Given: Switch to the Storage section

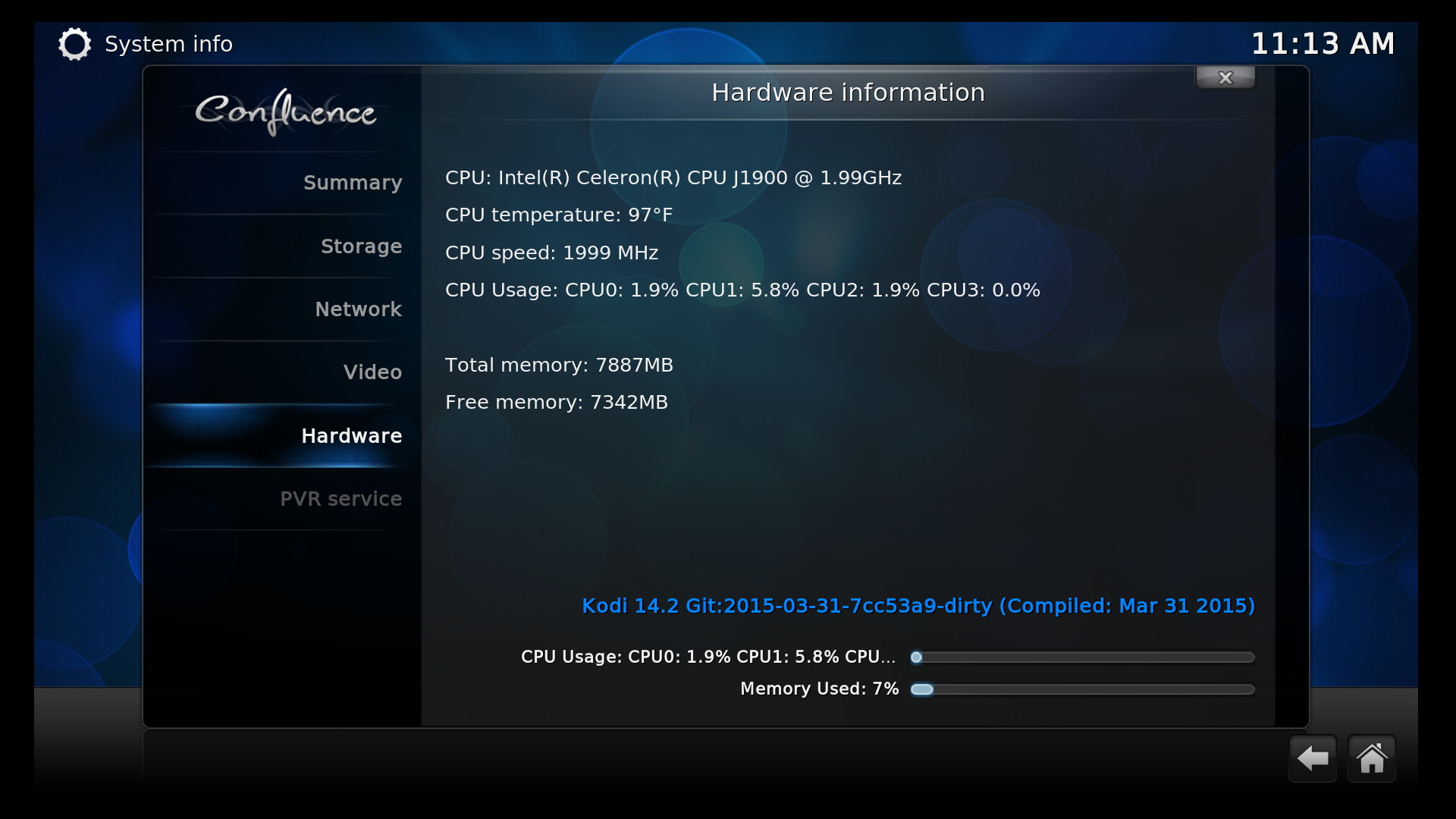Looking at the screenshot, I should coord(281,246).
